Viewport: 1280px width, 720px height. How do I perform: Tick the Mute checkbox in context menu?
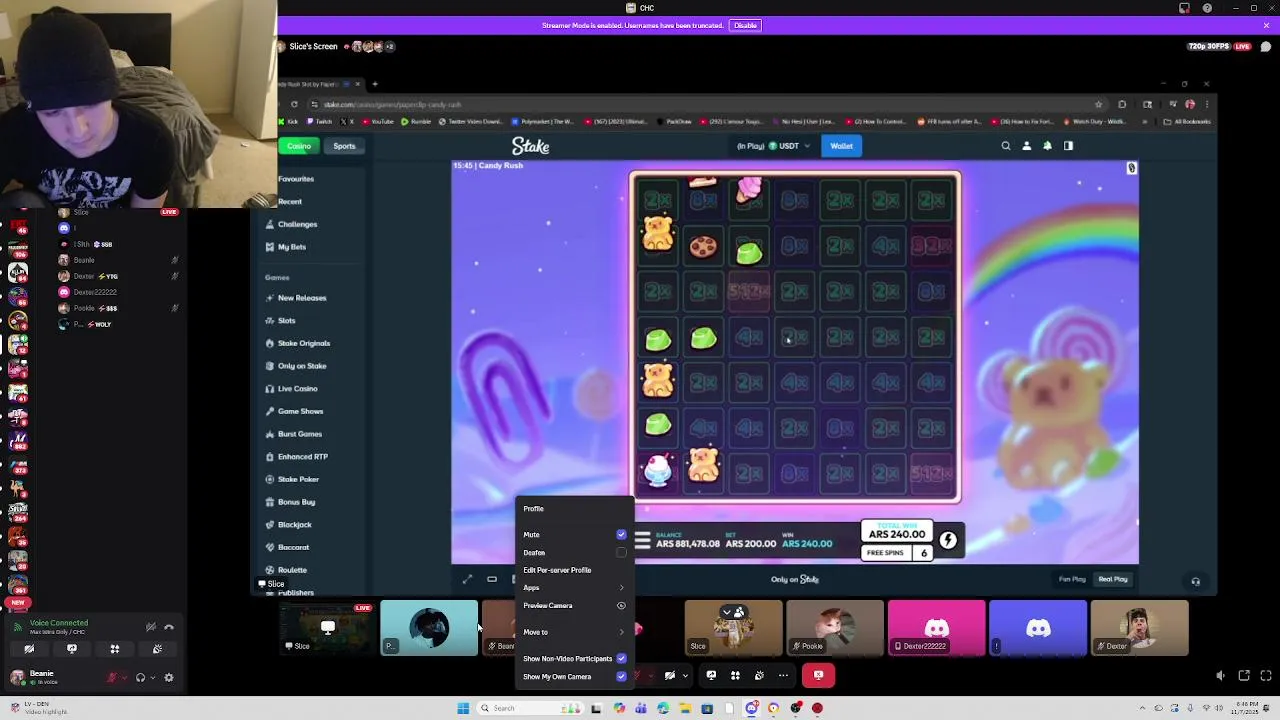(621, 535)
